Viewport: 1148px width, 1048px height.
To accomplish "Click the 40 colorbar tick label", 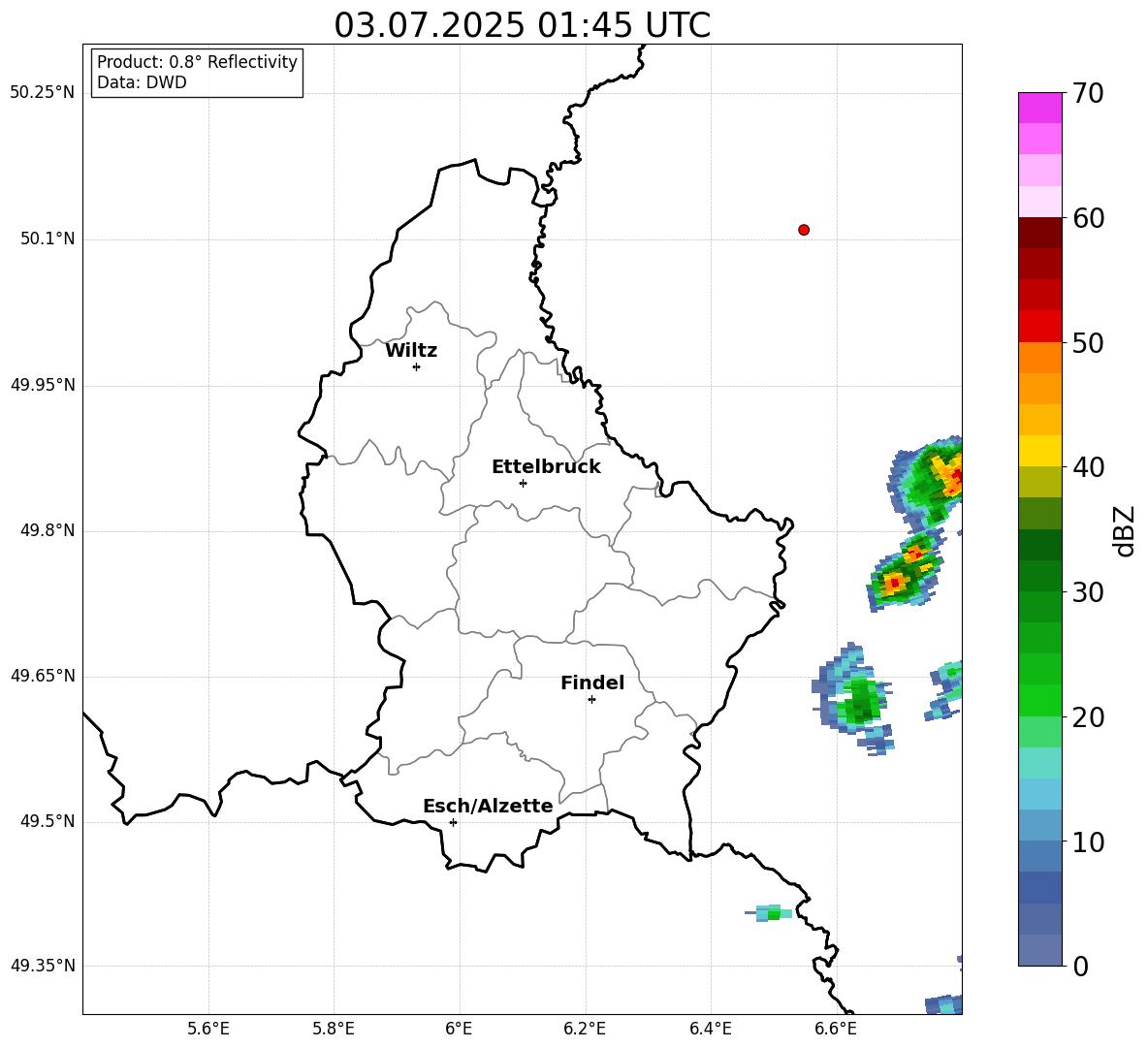I will click(x=1088, y=467).
